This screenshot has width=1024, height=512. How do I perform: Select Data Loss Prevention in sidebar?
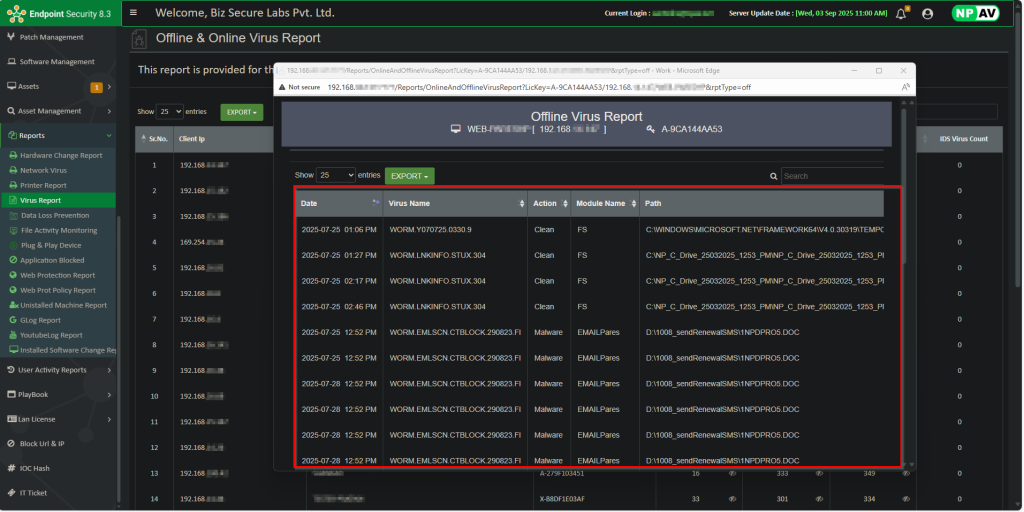click(55, 215)
